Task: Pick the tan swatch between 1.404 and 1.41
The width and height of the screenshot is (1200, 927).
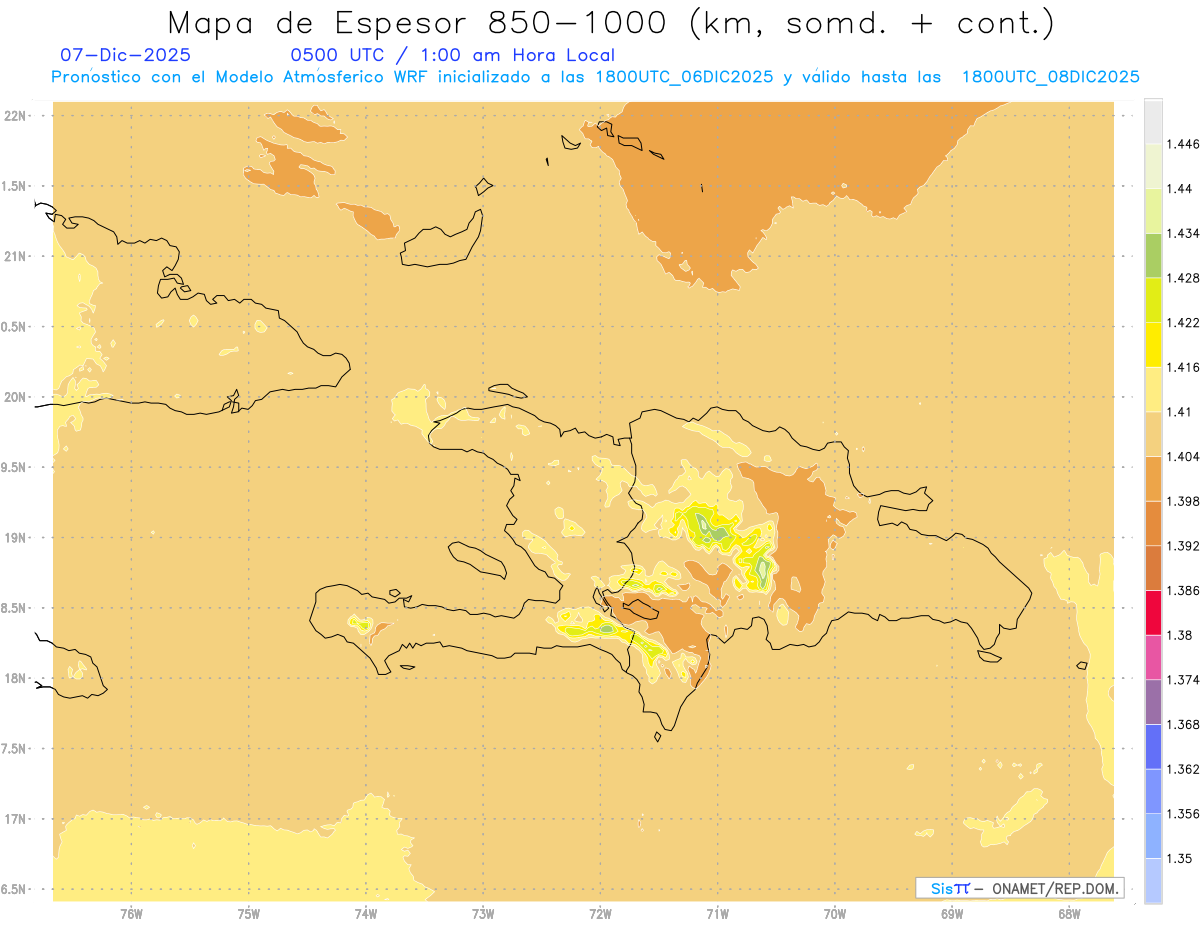Action: pos(1153,434)
